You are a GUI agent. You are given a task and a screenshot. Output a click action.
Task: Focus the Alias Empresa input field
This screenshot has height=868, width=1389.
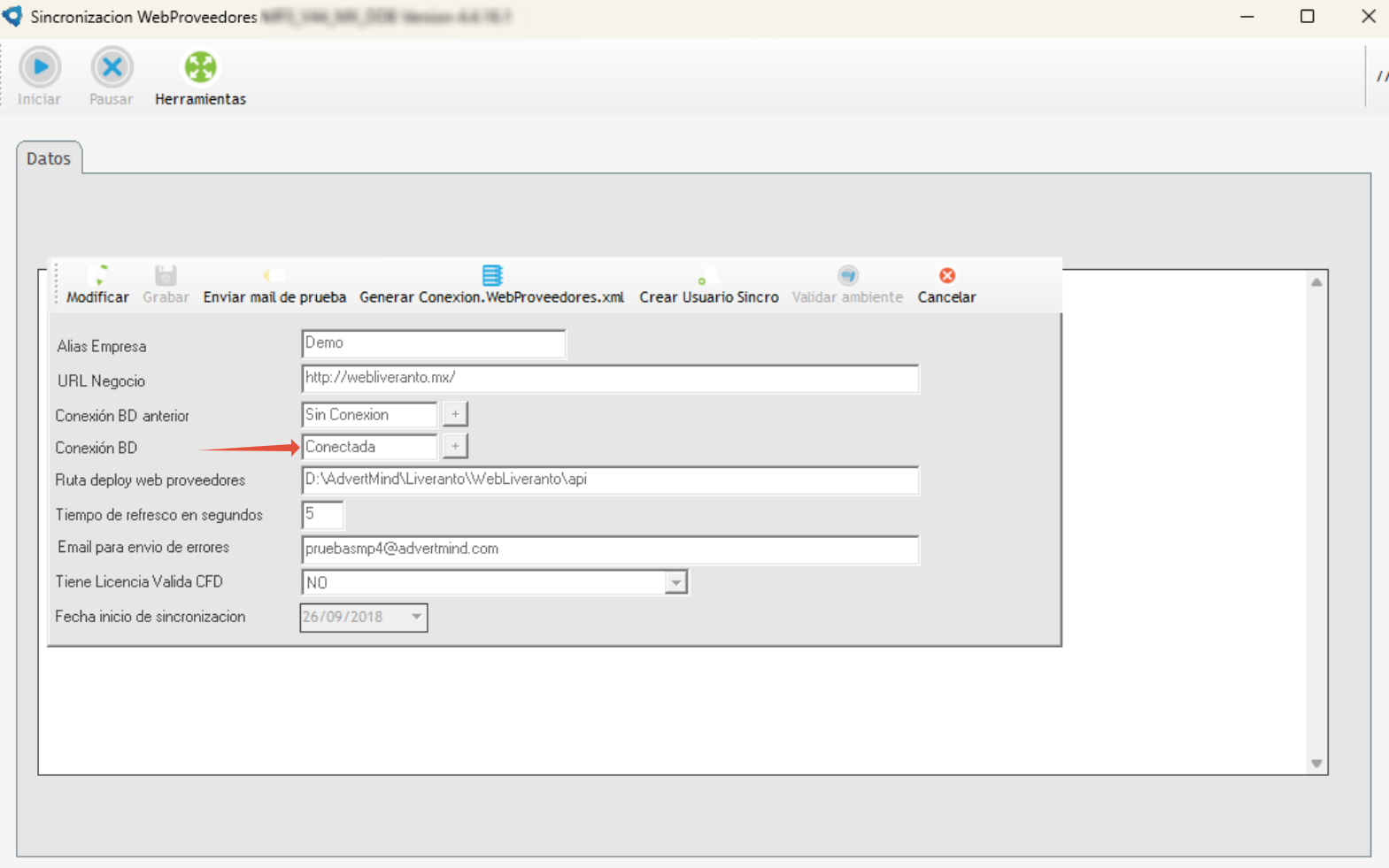click(433, 343)
